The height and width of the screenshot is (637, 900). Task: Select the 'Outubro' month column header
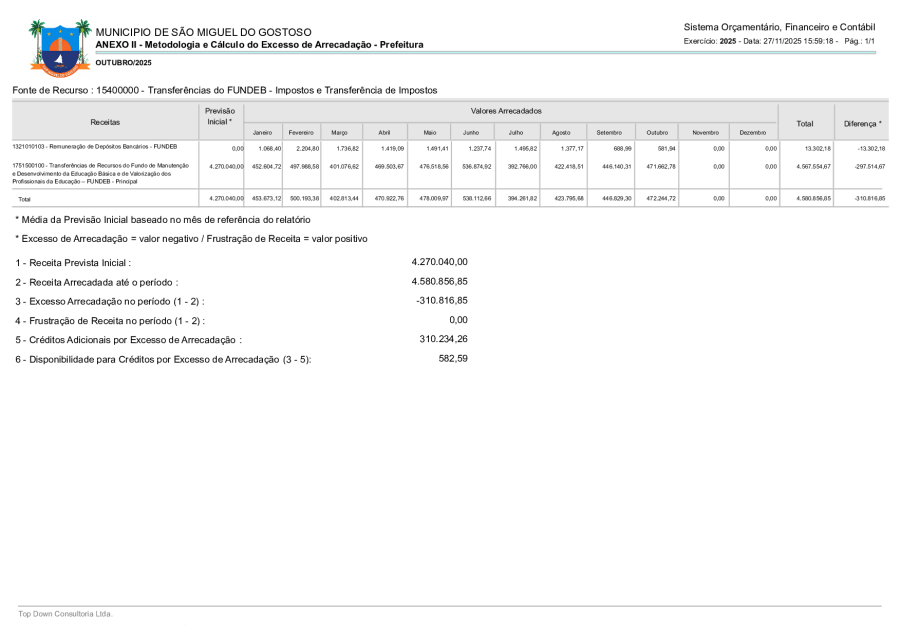tap(657, 132)
